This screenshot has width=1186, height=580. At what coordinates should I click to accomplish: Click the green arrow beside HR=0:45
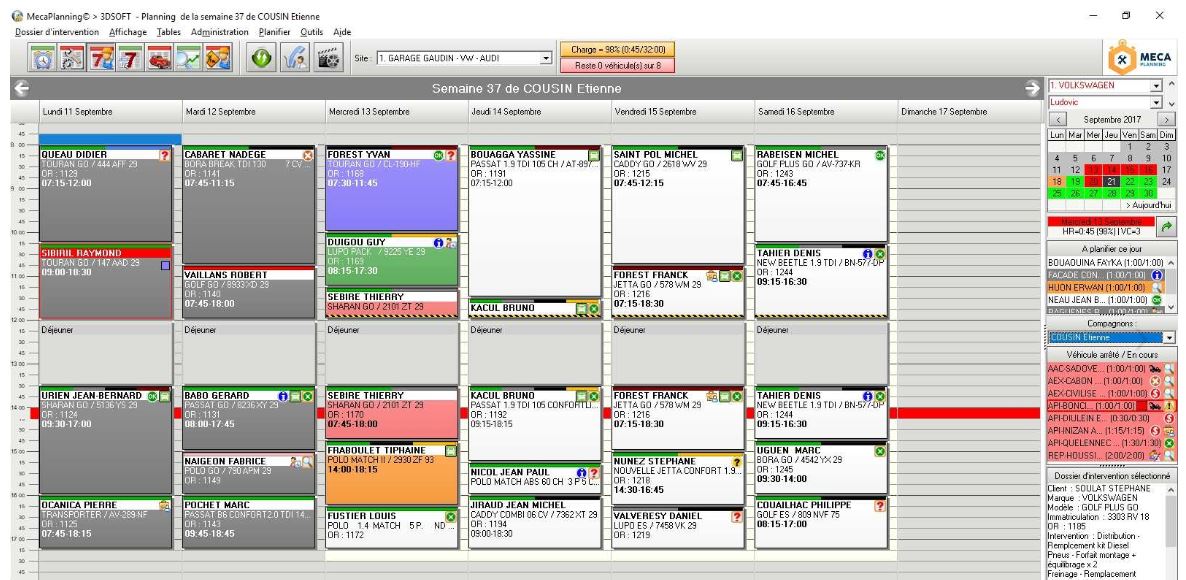pyautogui.click(x=1168, y=230)
